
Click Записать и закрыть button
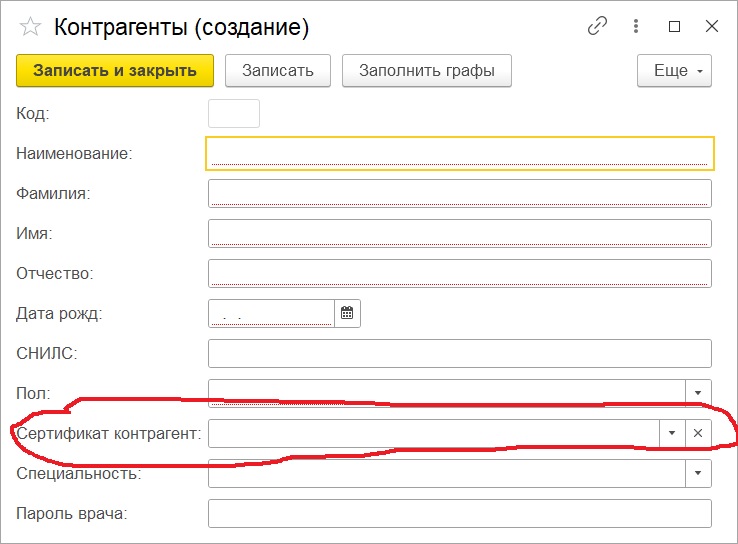coord(115,71)
